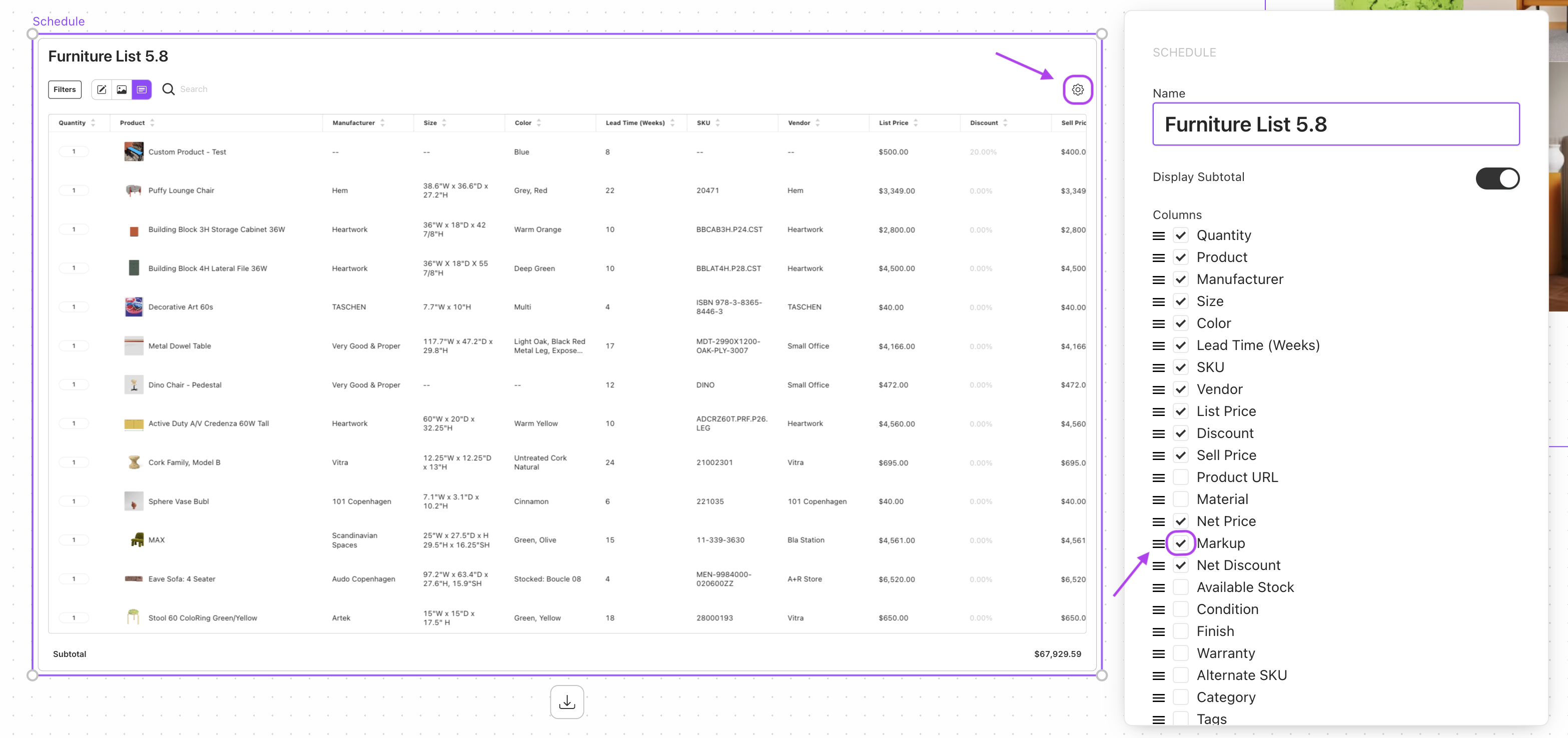The height and width of the screenshot is (738, 1568).
Task: Open the Filters button
Action: pos(65,89)
